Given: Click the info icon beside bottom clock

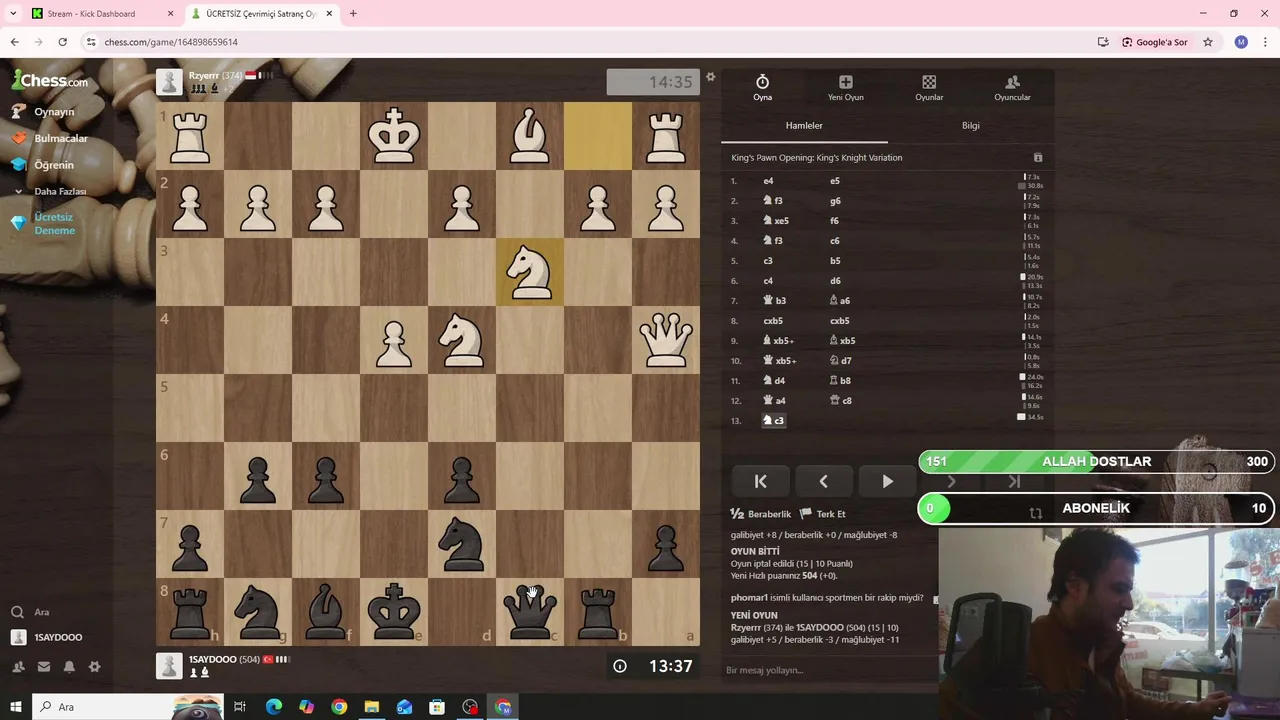Looking at the screenshot, I should pyautogui.click(x=620, y=666).
